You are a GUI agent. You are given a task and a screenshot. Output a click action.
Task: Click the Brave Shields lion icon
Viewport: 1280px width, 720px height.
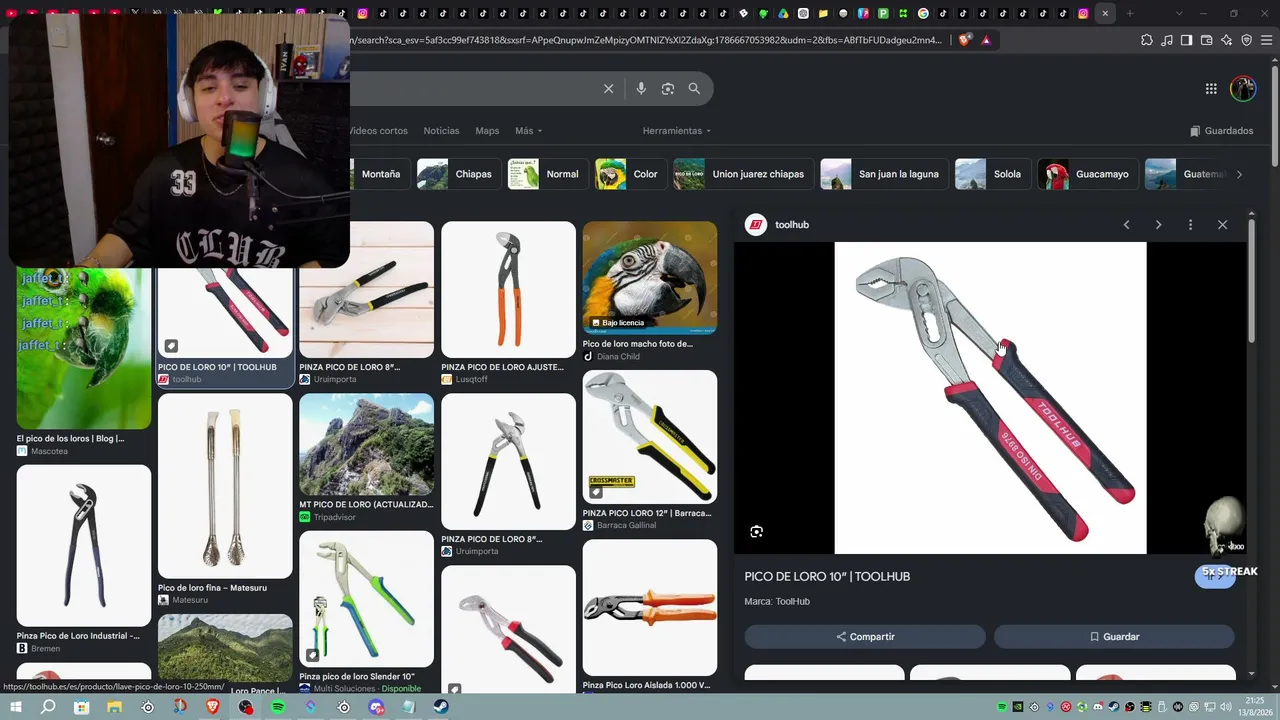964,40
